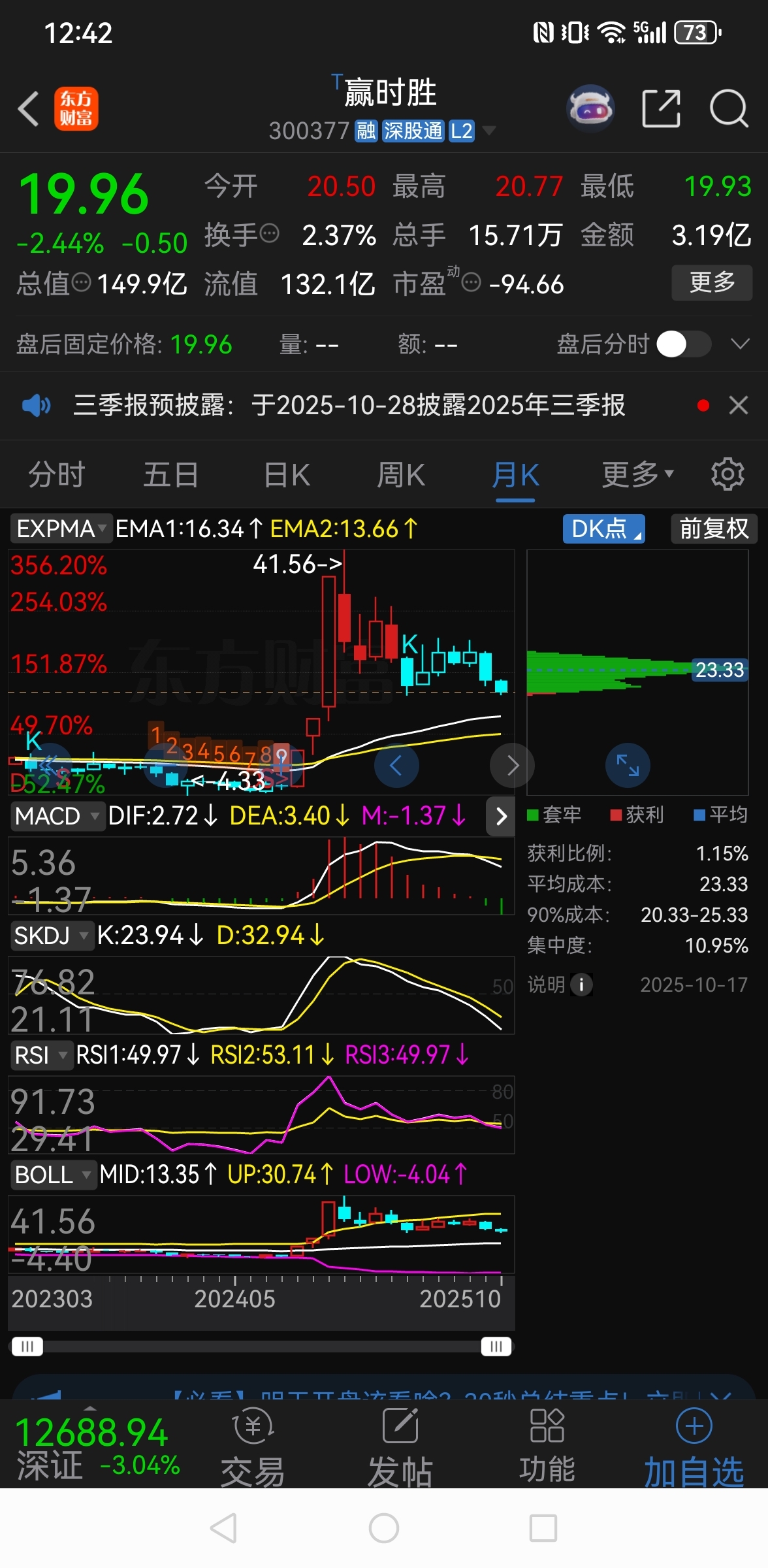
Task: Tap the 前复权 adjustment button
Action: (714, 529)
